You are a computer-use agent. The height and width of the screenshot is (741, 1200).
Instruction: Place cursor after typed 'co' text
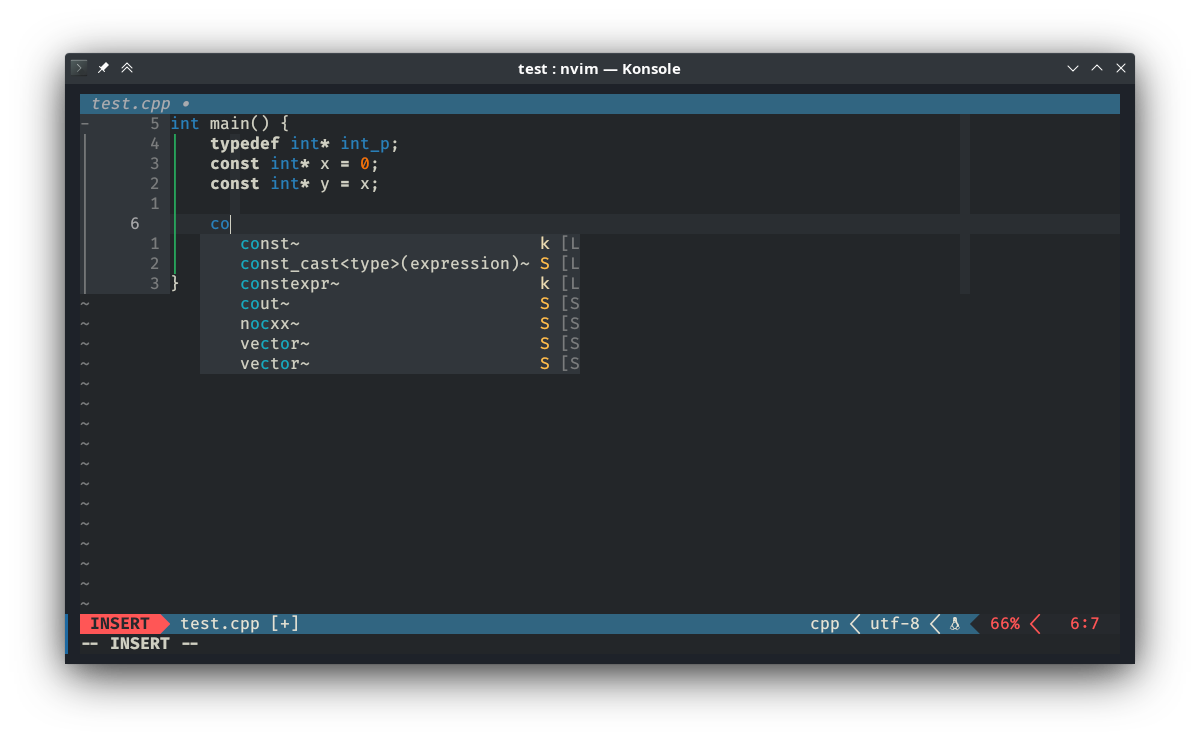point(231,224)
